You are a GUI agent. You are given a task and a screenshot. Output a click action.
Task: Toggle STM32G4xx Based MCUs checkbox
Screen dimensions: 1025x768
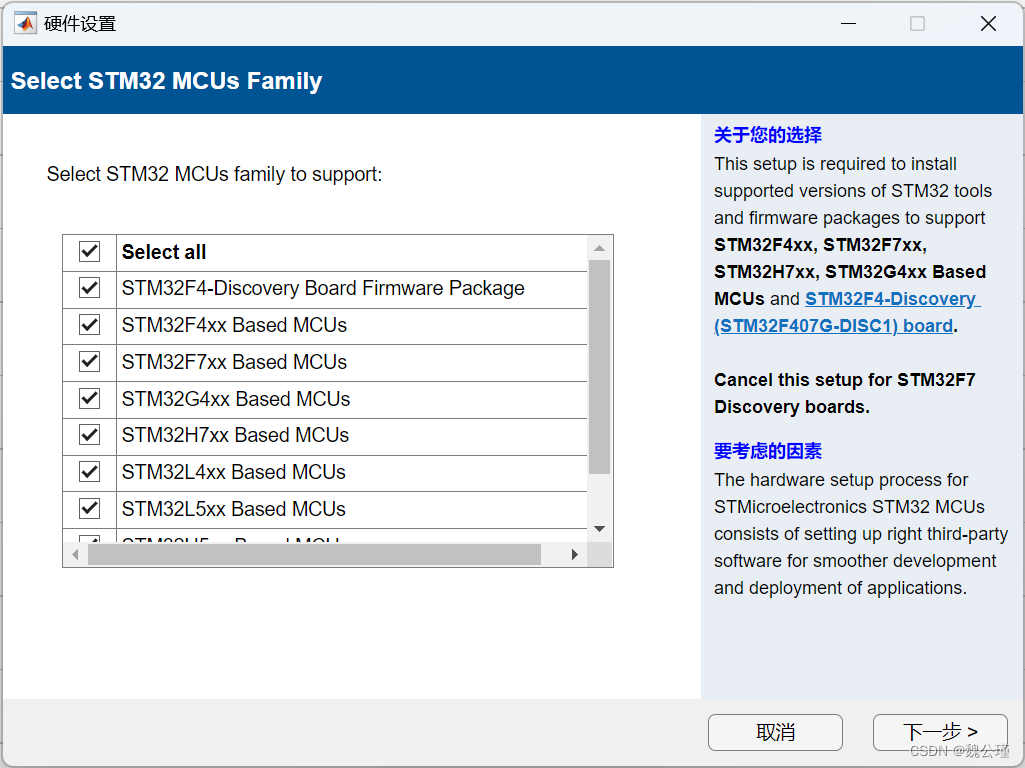pos(90,399)
